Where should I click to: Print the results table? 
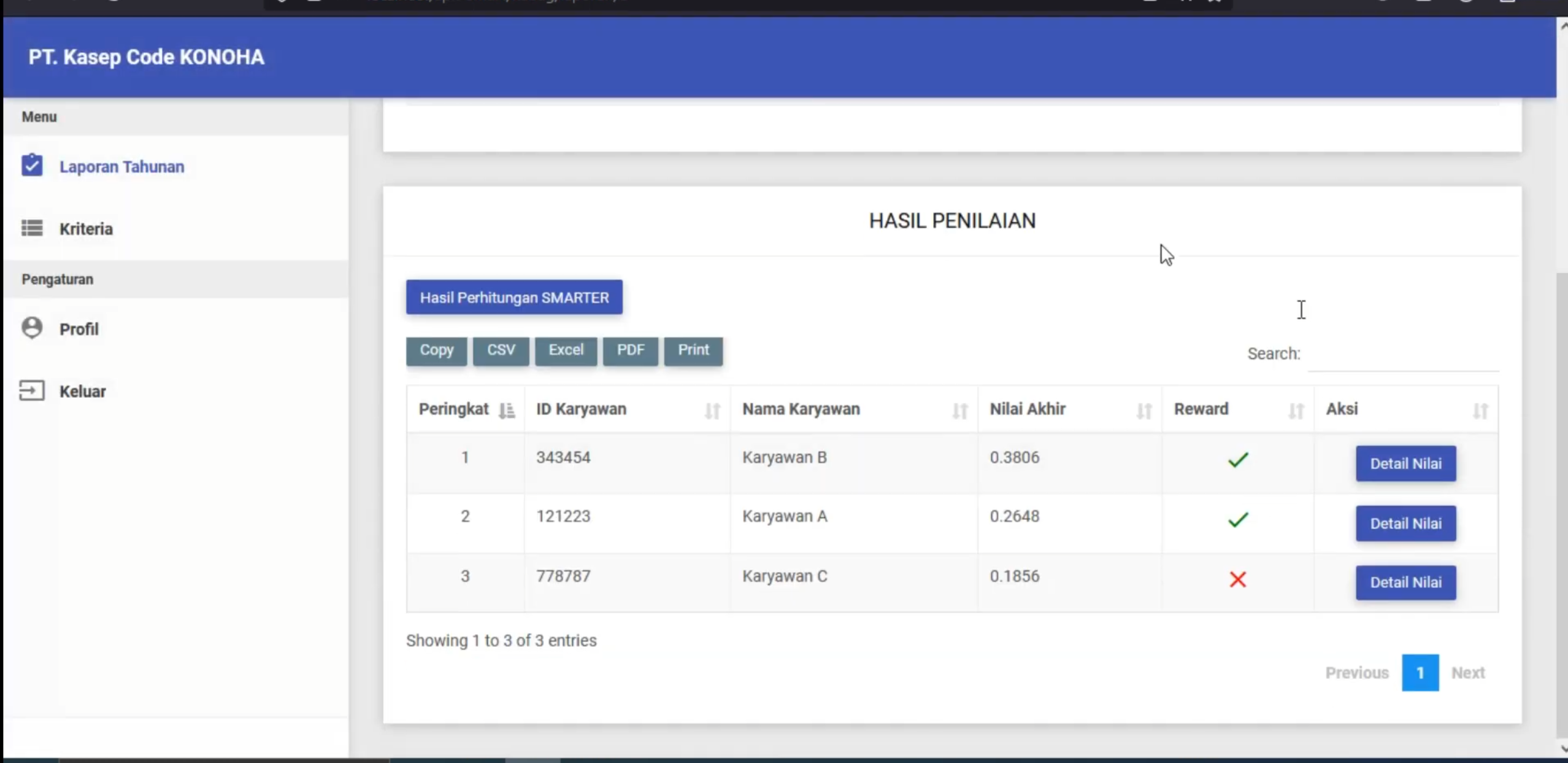point(693,351)
